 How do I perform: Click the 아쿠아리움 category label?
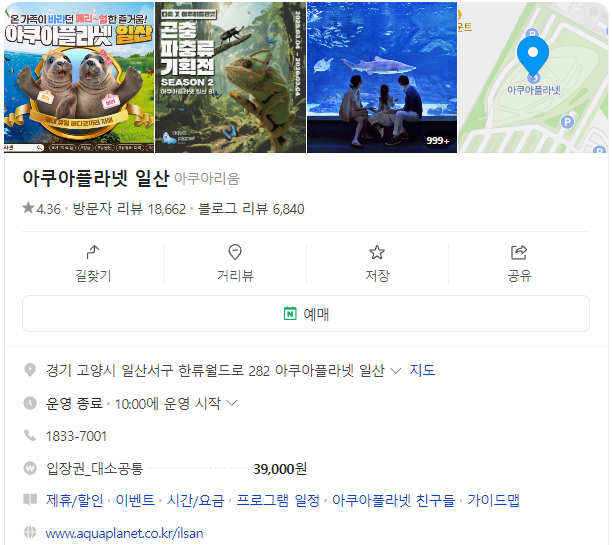(206, 179)
